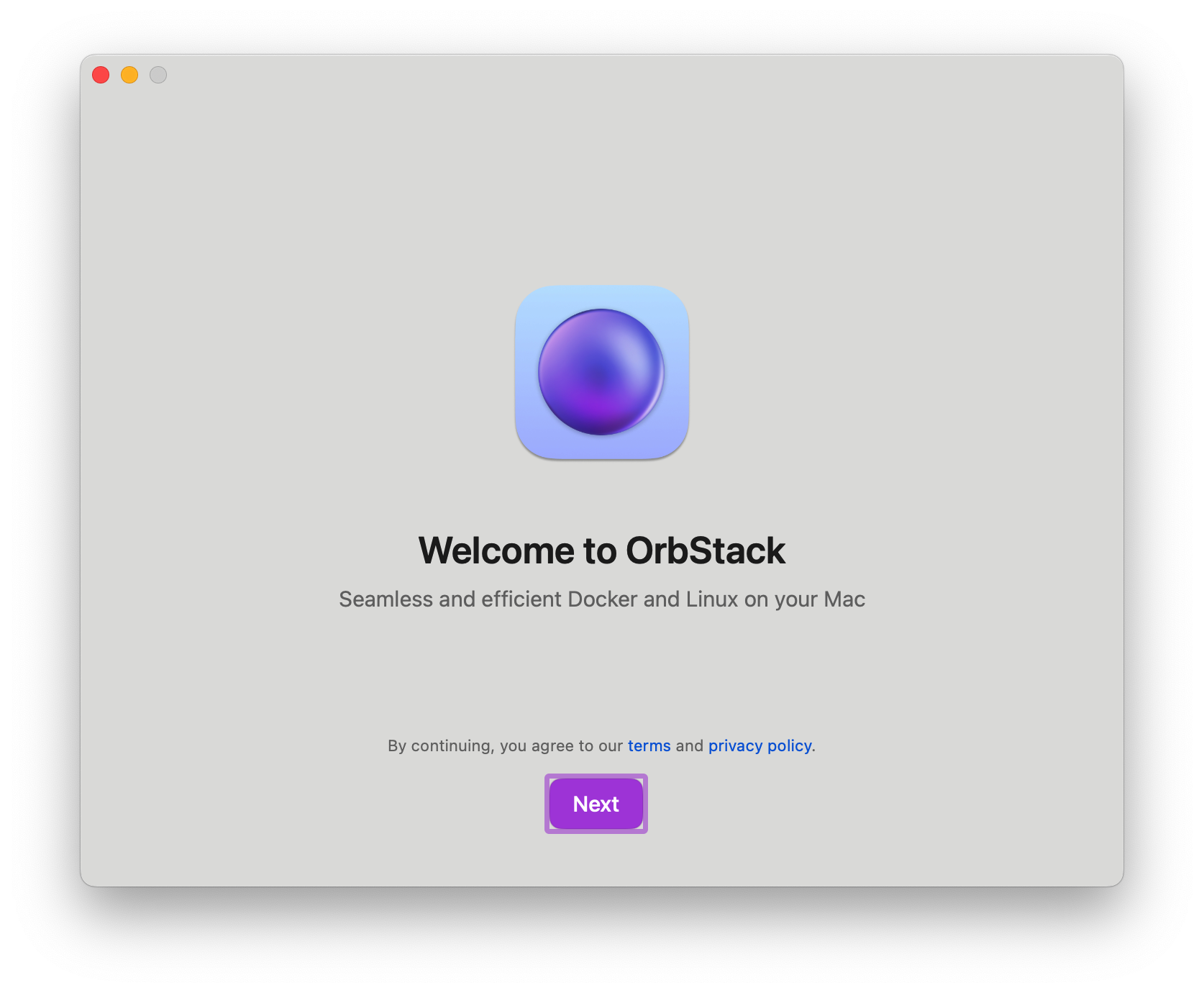Open the terms link
The height and width of the screenshot is (993, 1204).
coord(649,745)
